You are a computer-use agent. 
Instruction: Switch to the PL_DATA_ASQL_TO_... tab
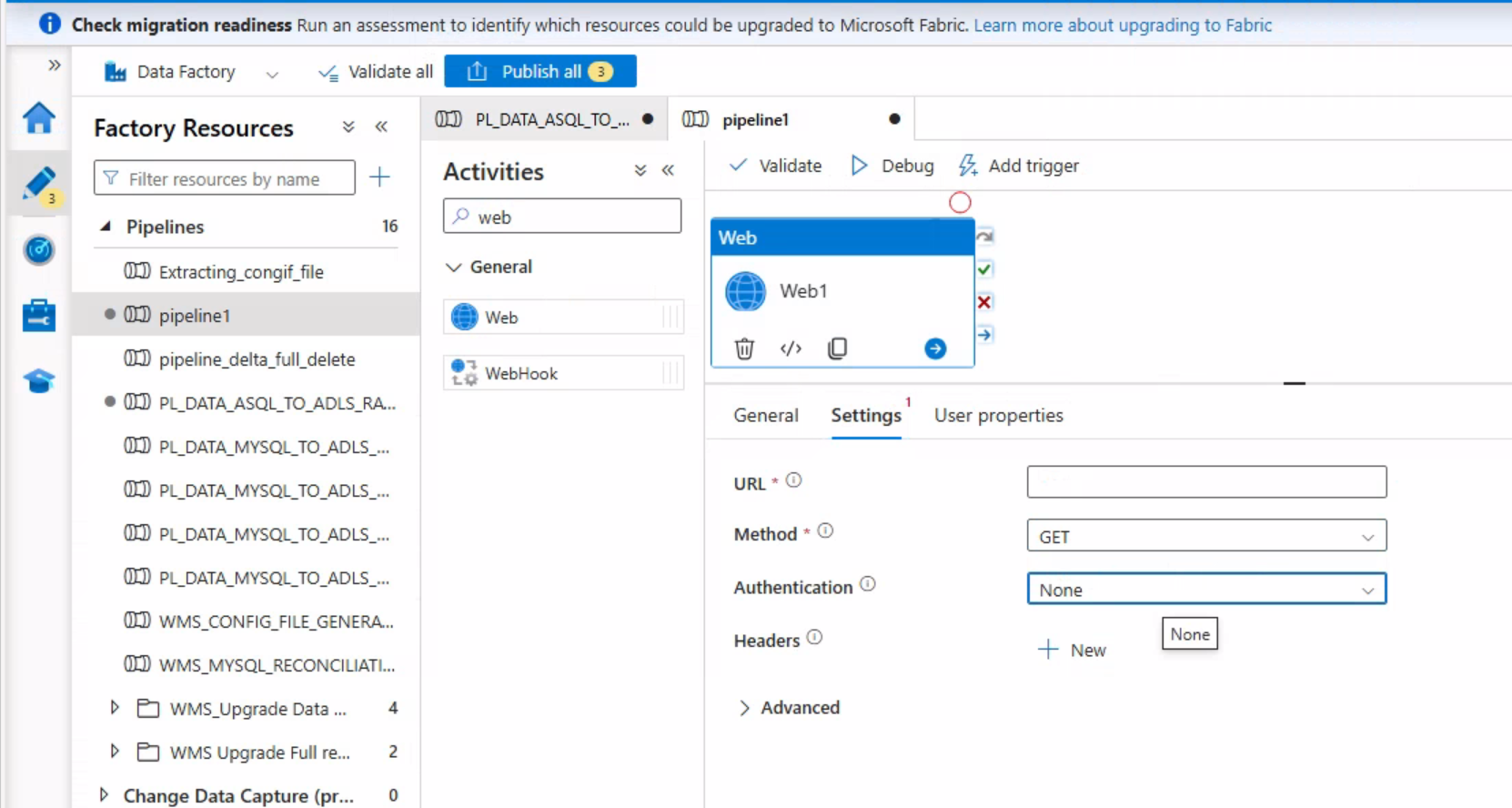click(544, 119)
